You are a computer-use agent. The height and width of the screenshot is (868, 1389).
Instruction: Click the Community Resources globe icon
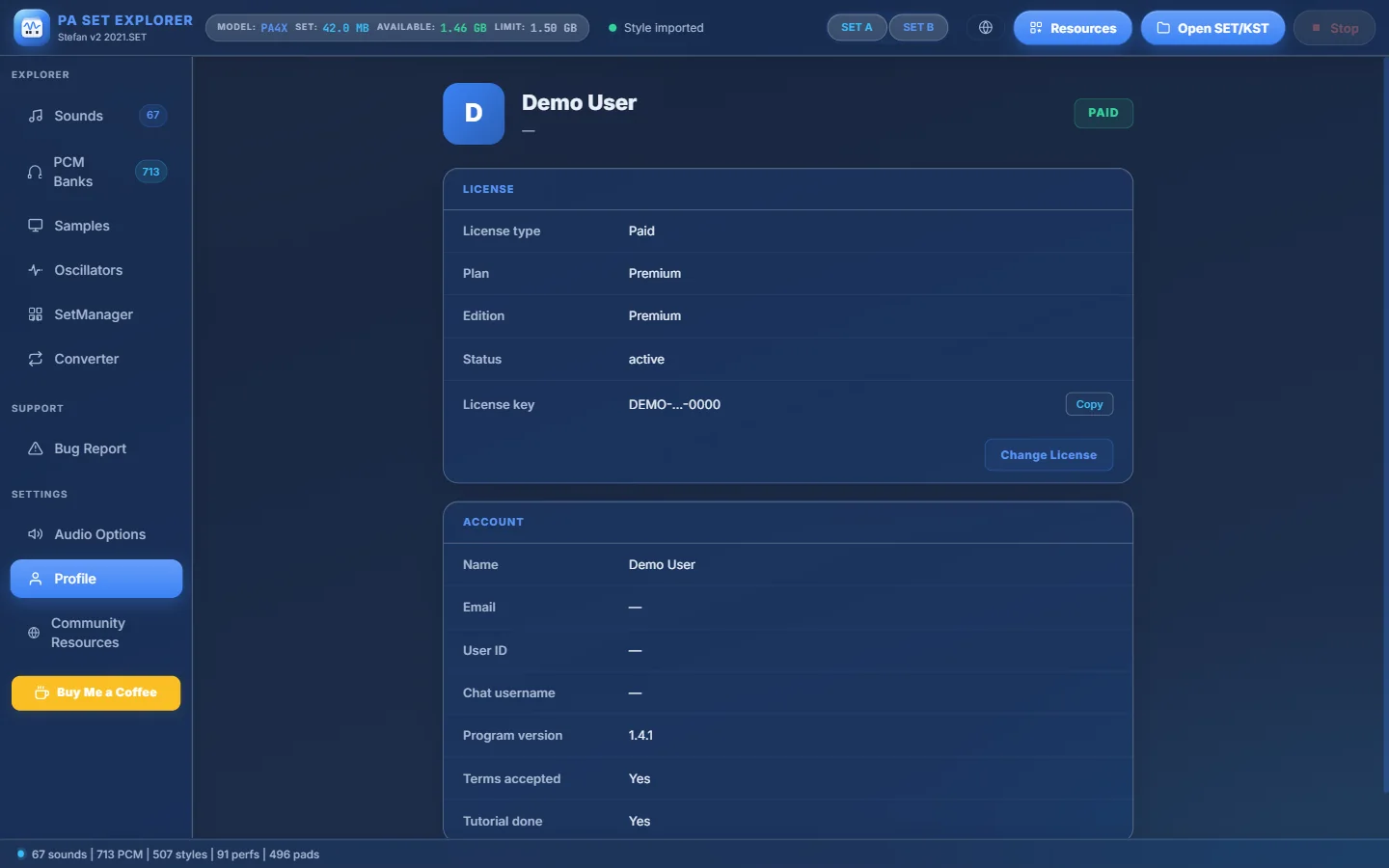click(34, 633)
